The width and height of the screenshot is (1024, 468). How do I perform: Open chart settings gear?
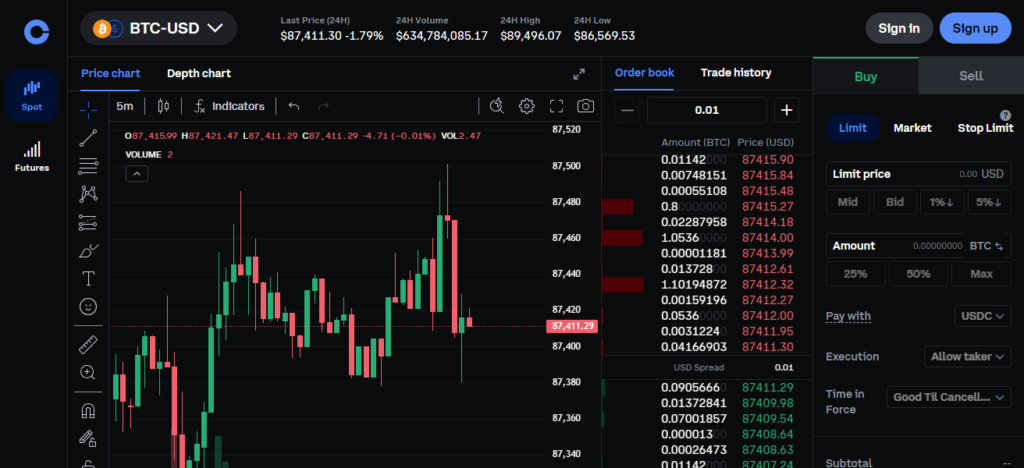[x=527, y=106]
